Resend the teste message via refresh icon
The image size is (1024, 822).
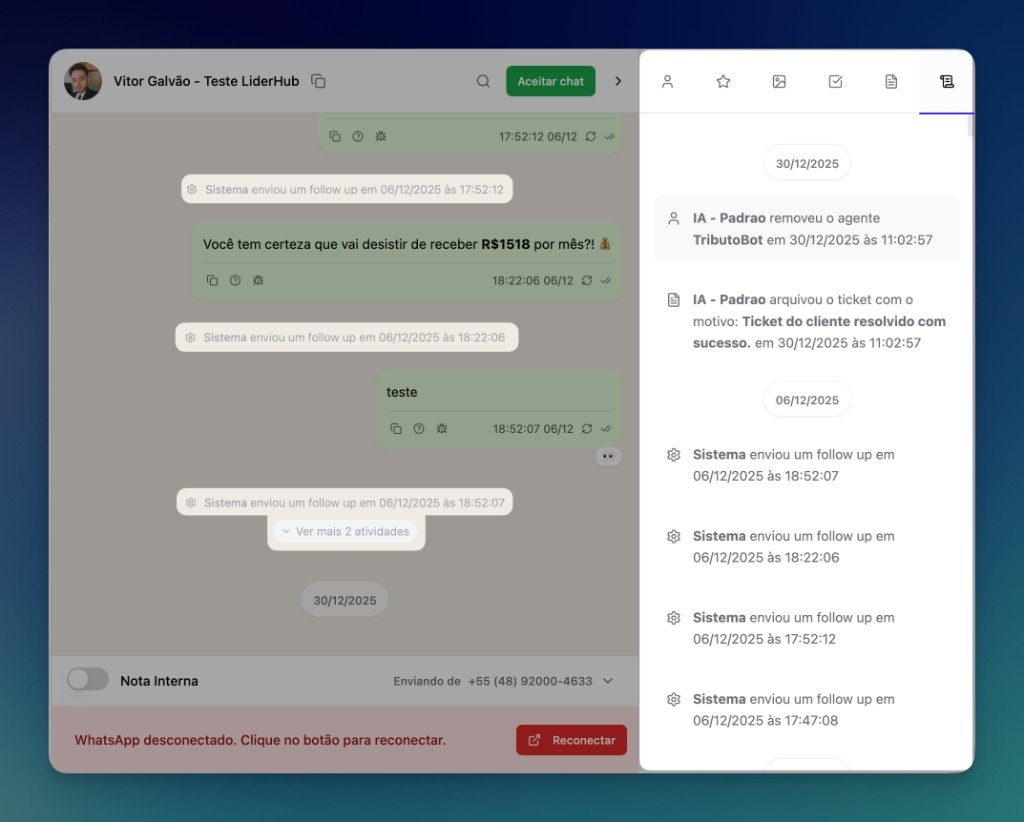point(587,428)
